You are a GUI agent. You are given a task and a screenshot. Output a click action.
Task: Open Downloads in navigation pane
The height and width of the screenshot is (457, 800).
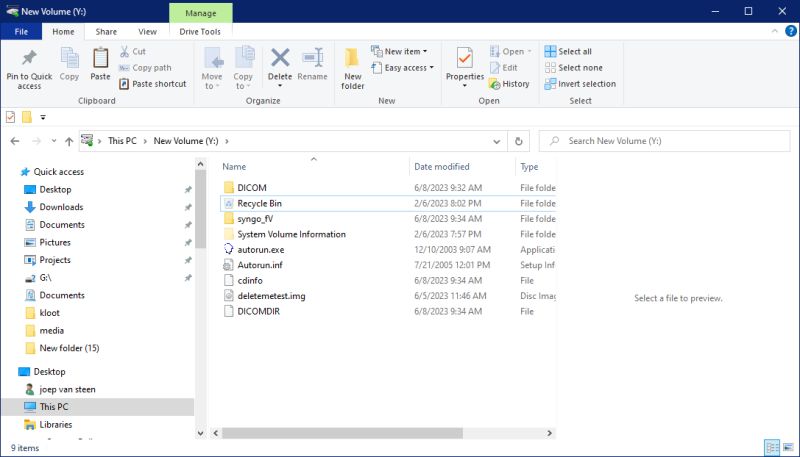click(x=61, y=207)
